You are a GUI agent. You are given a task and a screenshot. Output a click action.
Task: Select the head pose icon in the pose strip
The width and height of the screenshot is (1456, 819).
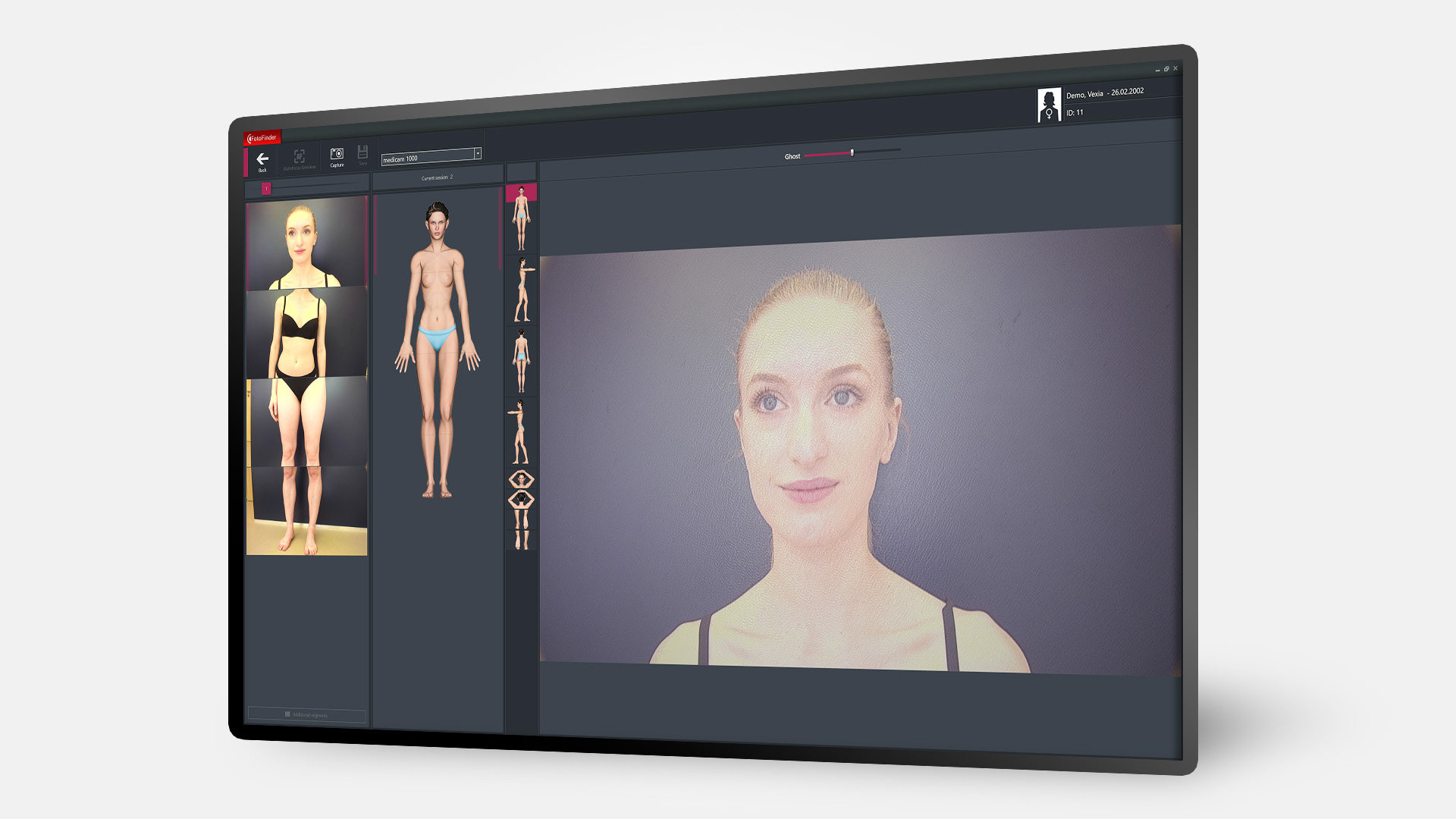521,479
